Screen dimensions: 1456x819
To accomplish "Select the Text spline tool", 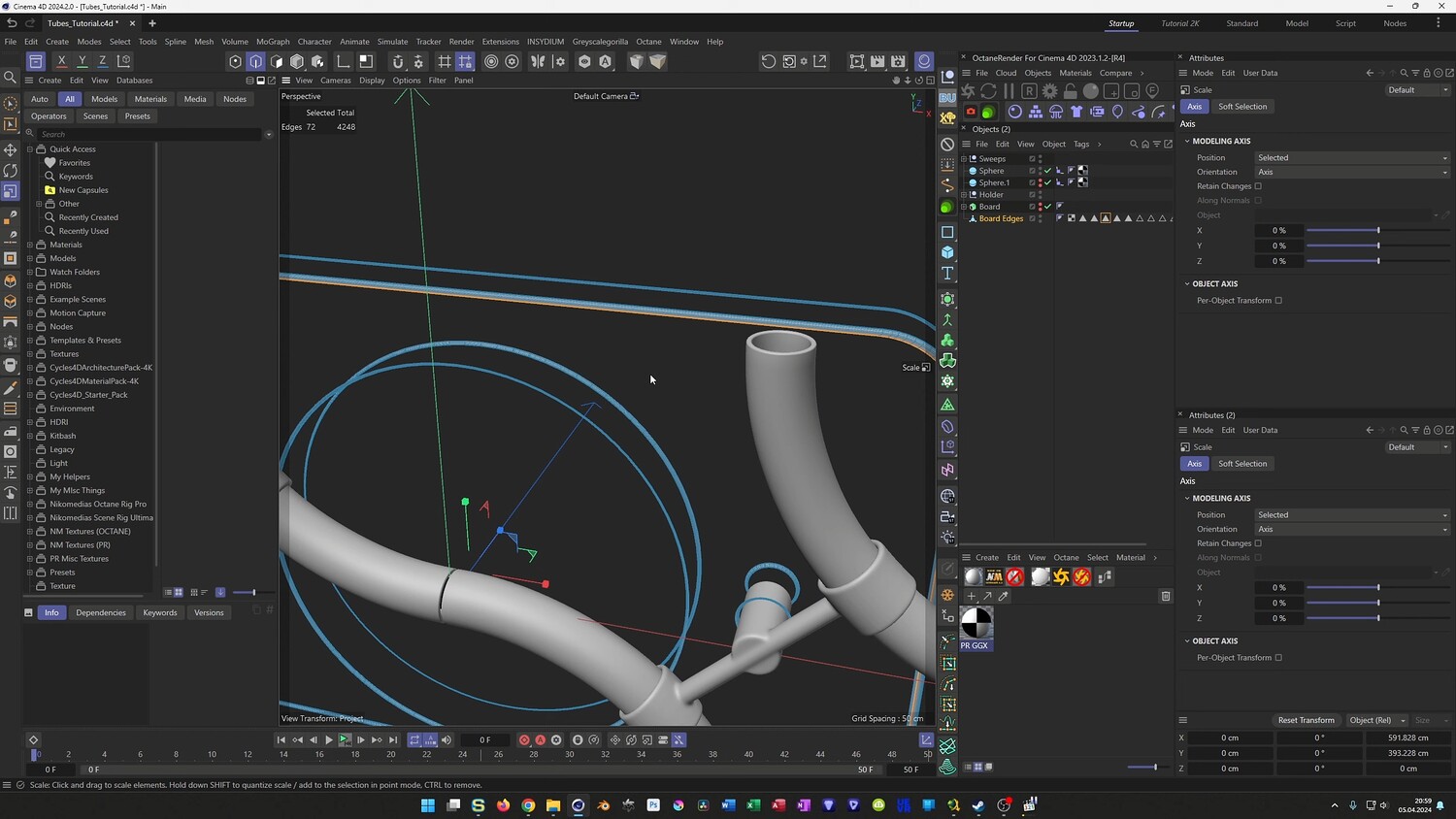I will tap(947, 274).
